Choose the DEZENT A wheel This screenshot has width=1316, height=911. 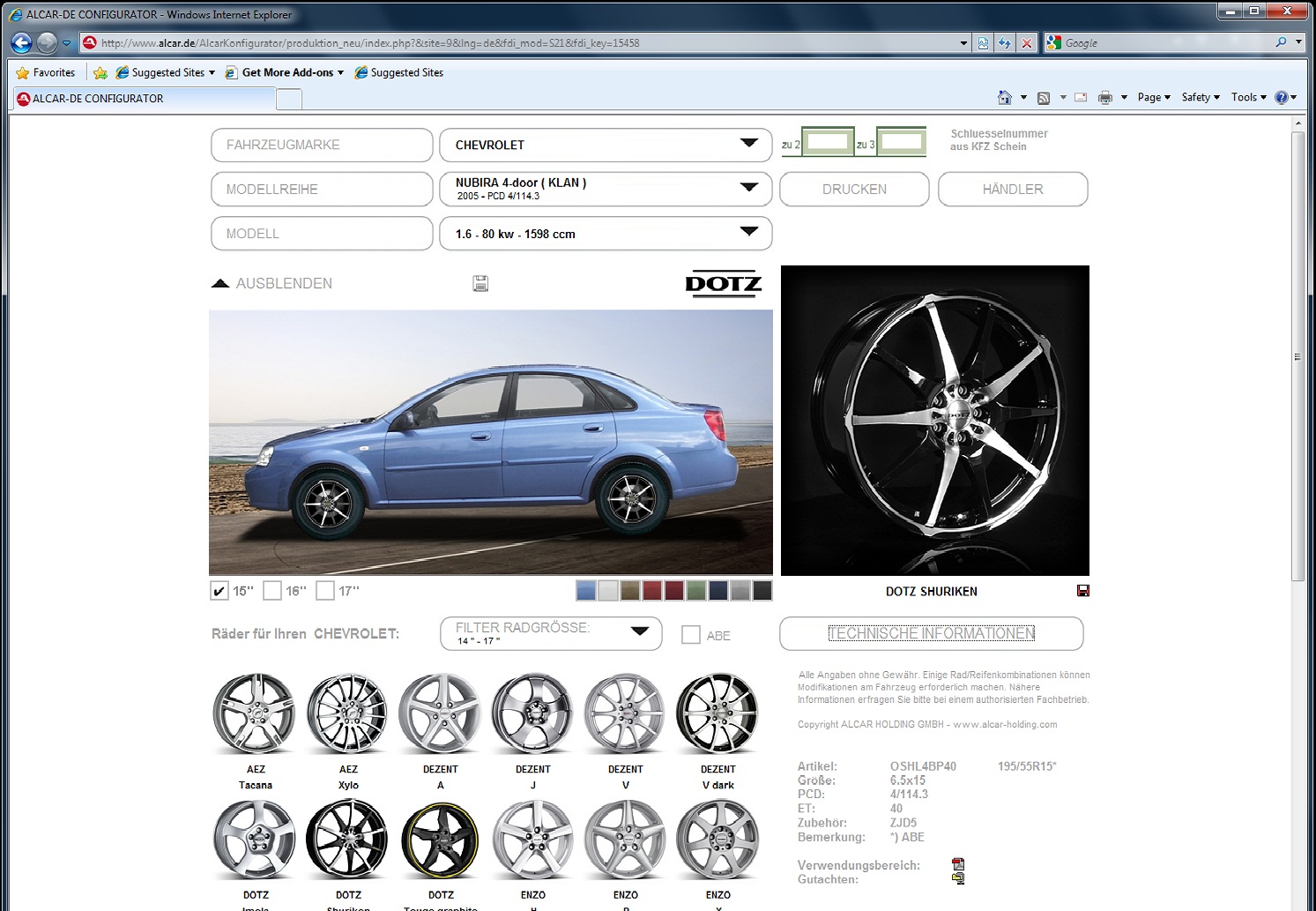coord(441,713)
